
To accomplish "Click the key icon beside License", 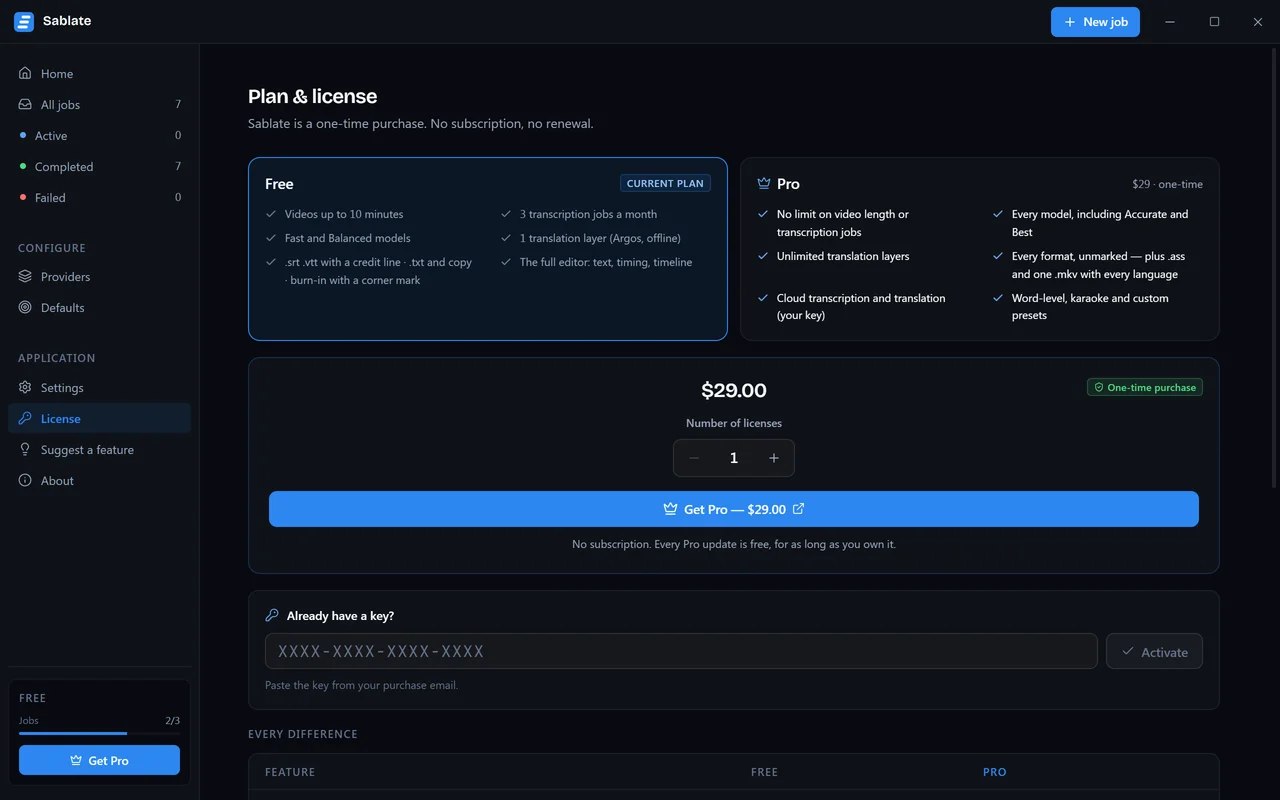I will [x=25, y=418].
